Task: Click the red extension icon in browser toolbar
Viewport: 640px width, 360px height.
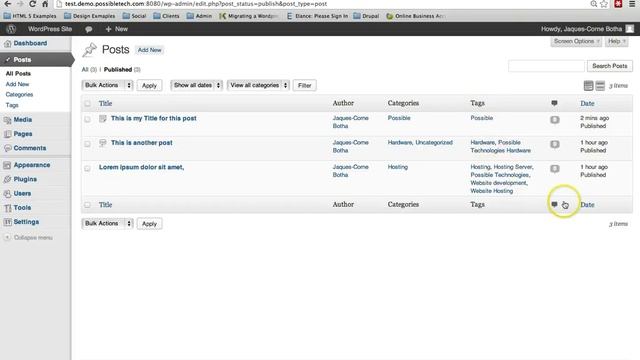Action: 618,4
